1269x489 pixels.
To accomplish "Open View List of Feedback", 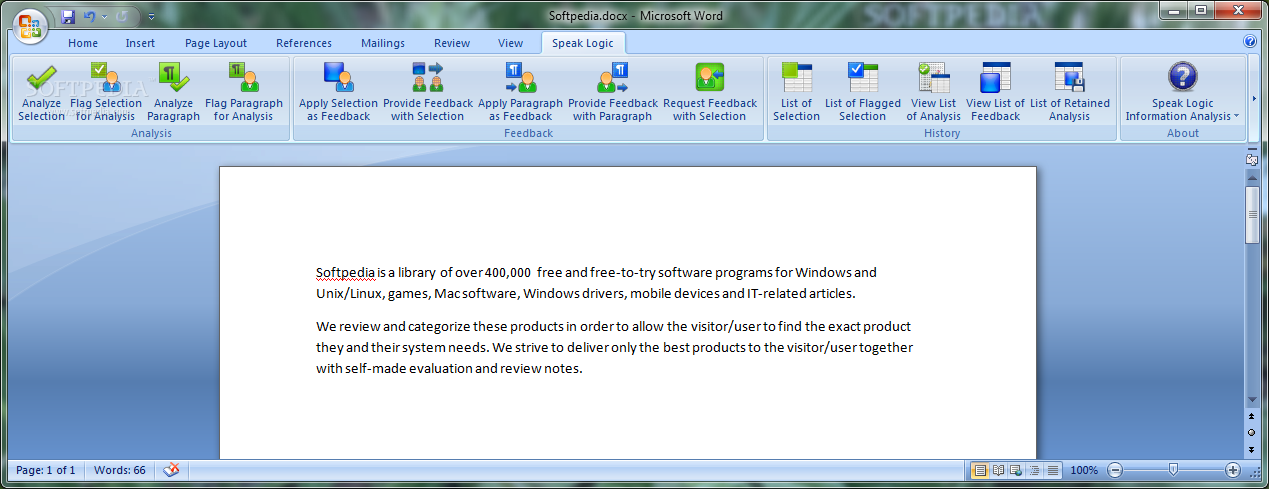I will coord(995,92).
